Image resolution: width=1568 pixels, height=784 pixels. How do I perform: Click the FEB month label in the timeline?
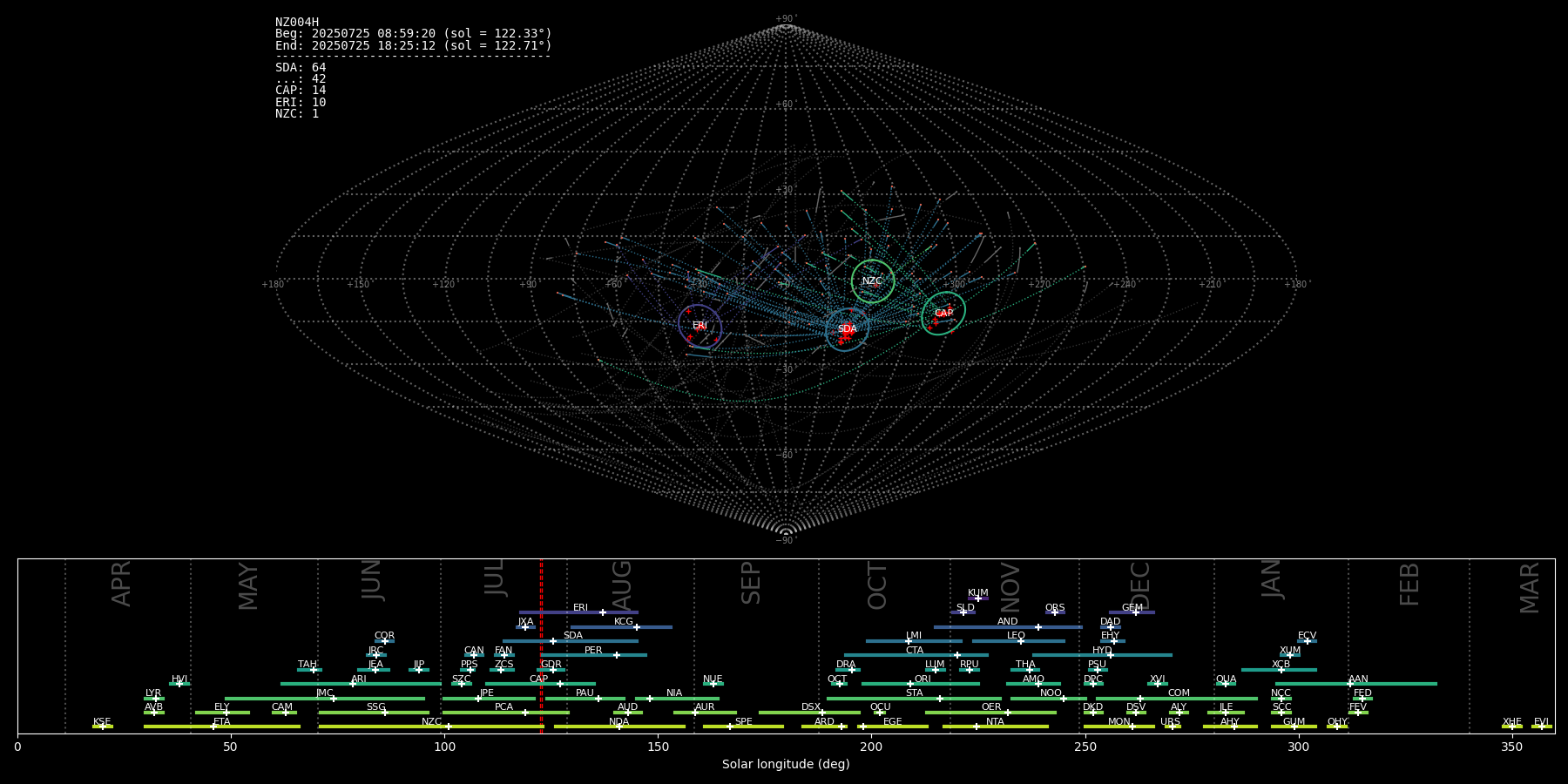[x=1409, y=584]
